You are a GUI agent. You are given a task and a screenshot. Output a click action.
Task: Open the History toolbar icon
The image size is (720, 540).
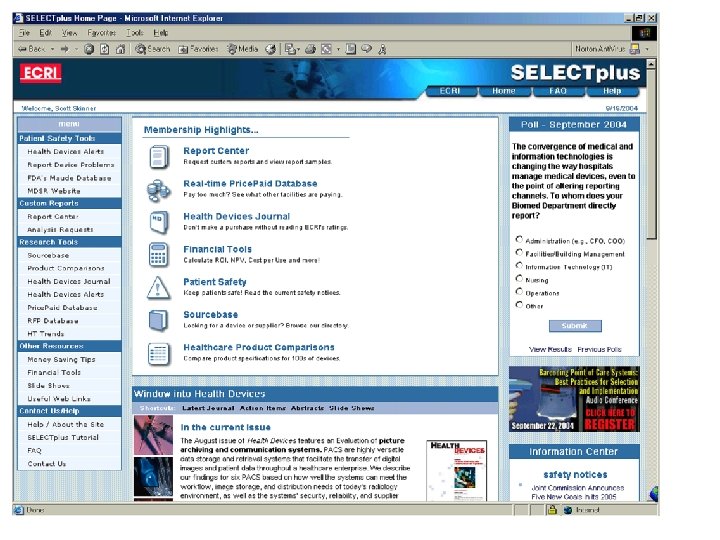click(x=271, y=49)
